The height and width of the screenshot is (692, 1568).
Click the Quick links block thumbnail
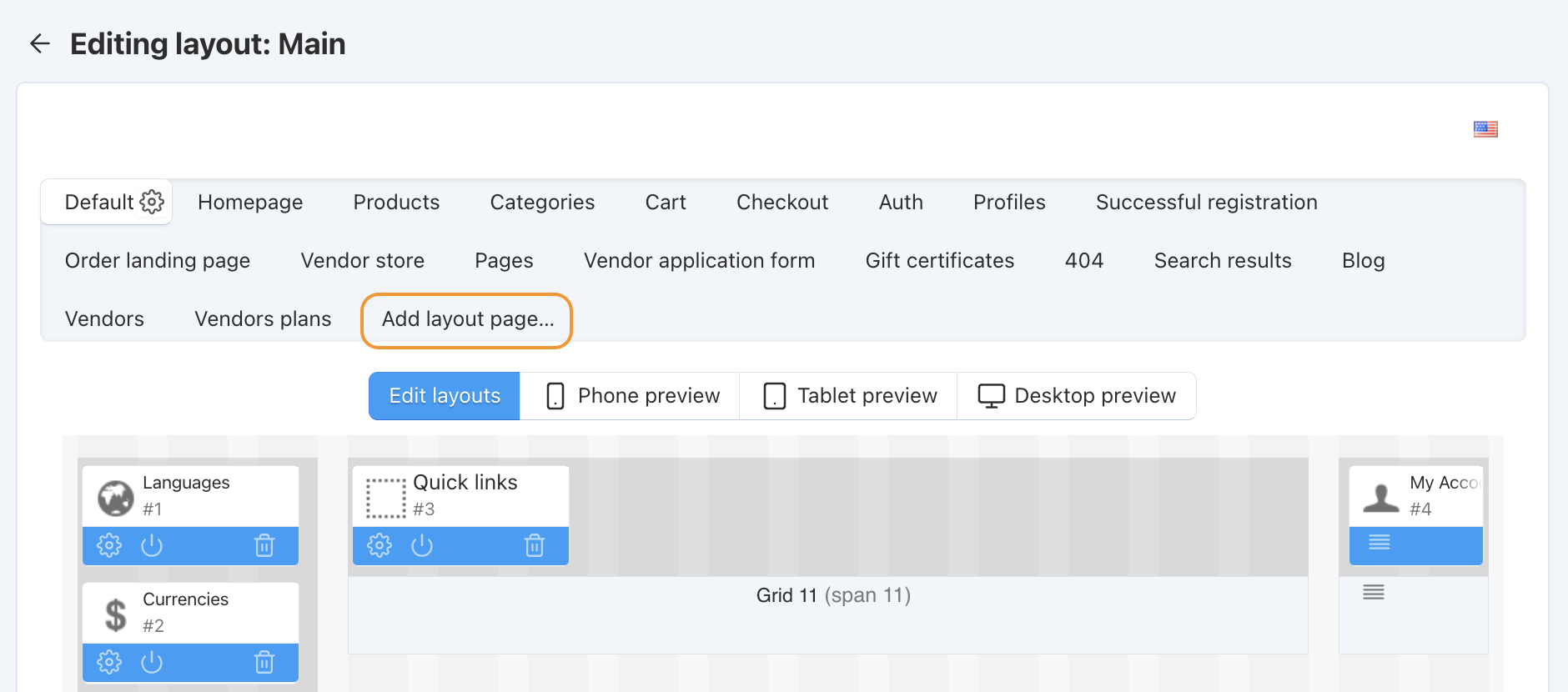tap(385, 498)
